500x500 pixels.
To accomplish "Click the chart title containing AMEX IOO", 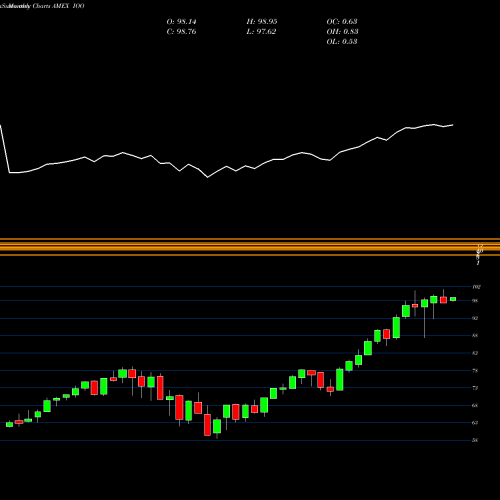I will 42,6.
